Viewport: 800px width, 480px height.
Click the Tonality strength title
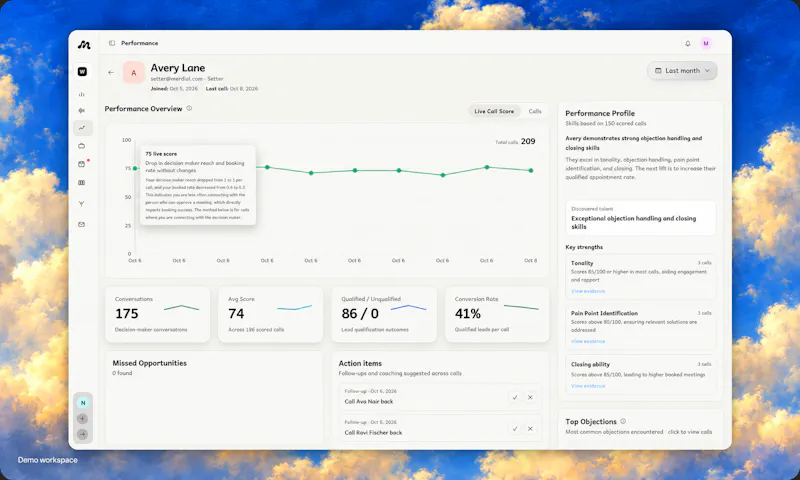click(582, 263)
